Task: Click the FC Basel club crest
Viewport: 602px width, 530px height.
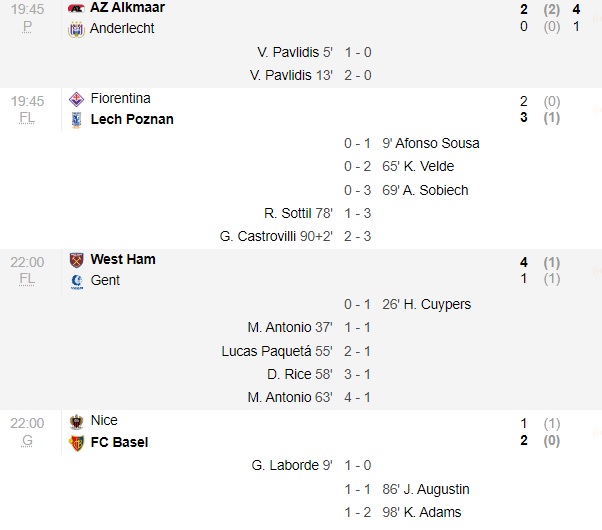Action: [x=76, y=442]
